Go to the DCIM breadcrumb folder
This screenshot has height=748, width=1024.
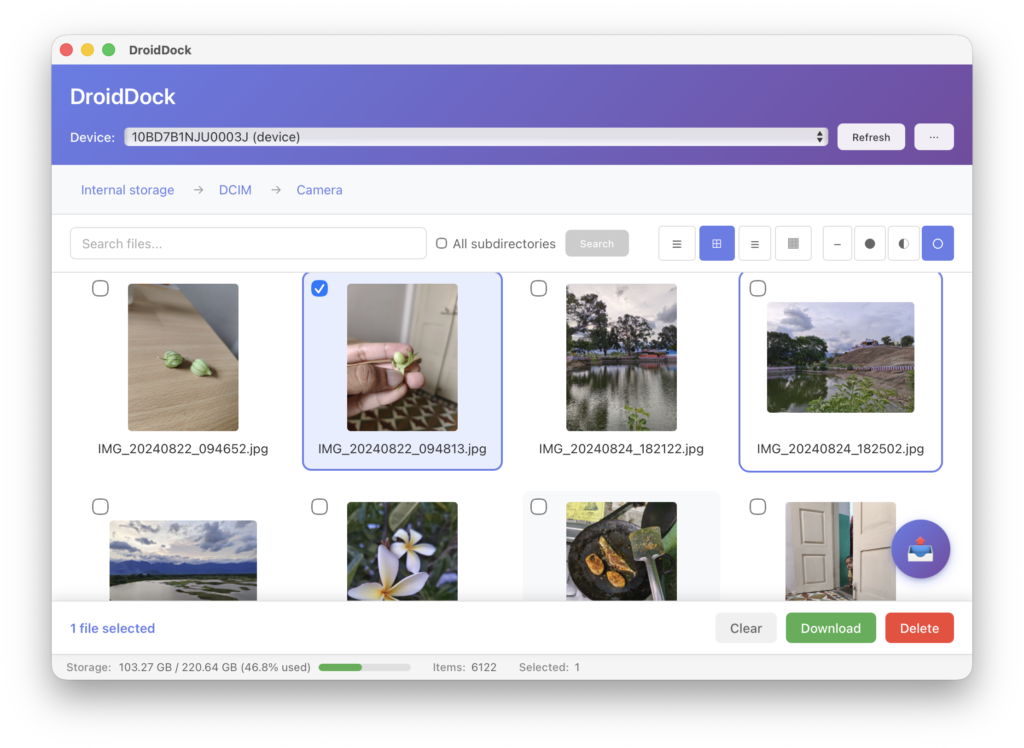pos(235,190)
